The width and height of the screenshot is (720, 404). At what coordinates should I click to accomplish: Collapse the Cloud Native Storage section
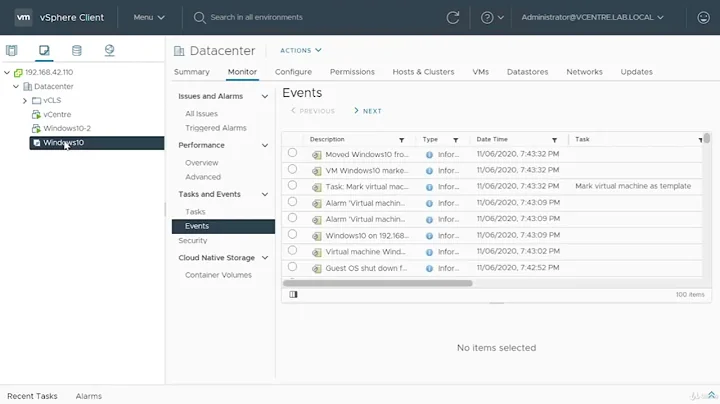coord(265,258)
